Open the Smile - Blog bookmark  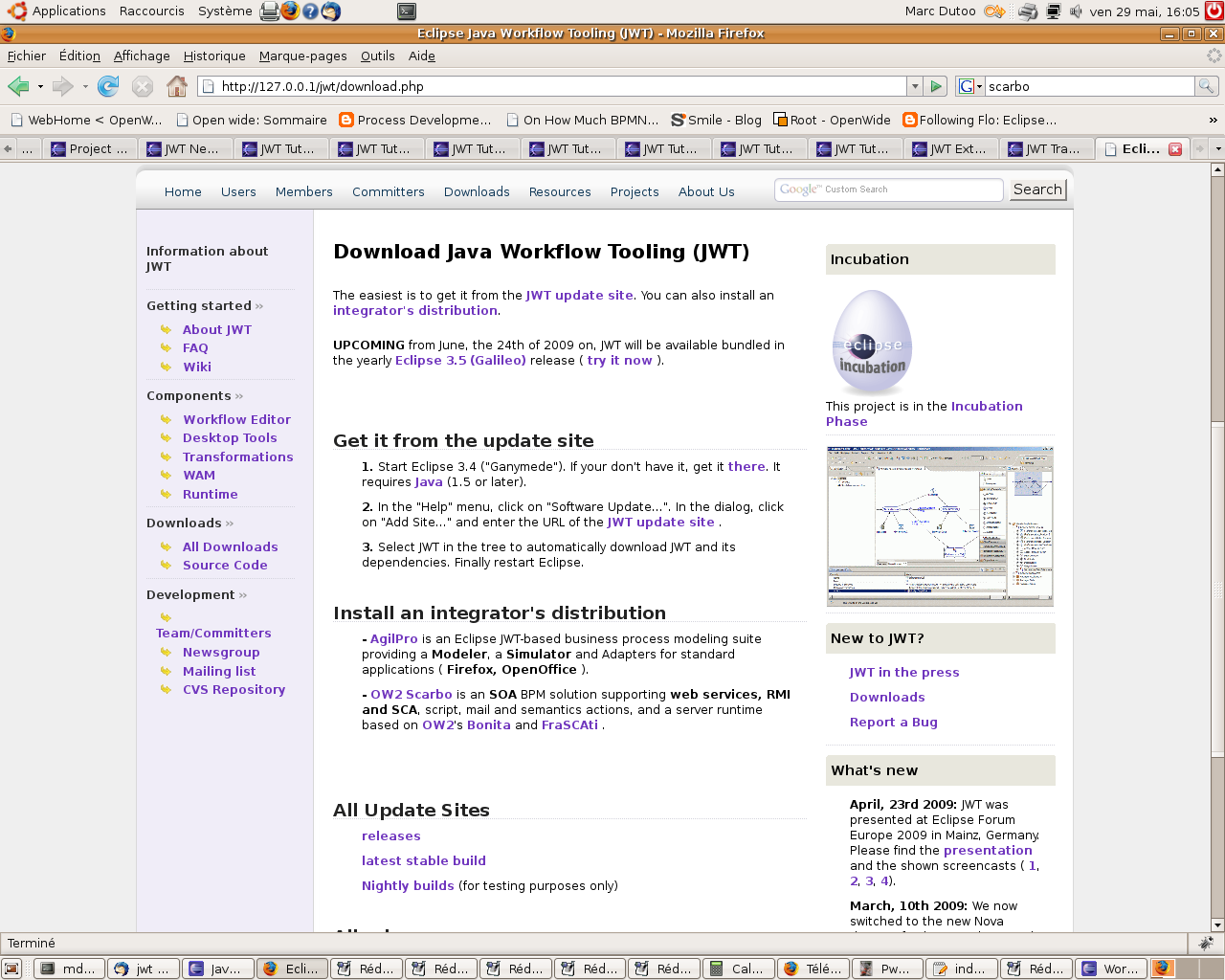(x=716, y=120)
